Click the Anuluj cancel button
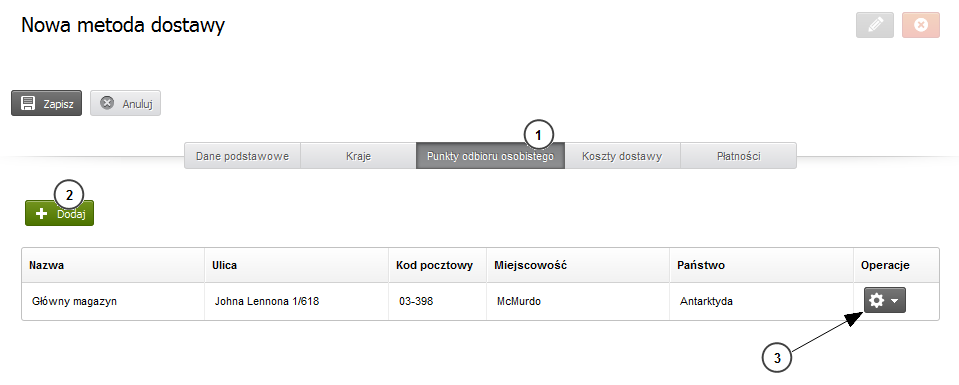This screenshot has height=385, width=959. [x=125, y=103]
